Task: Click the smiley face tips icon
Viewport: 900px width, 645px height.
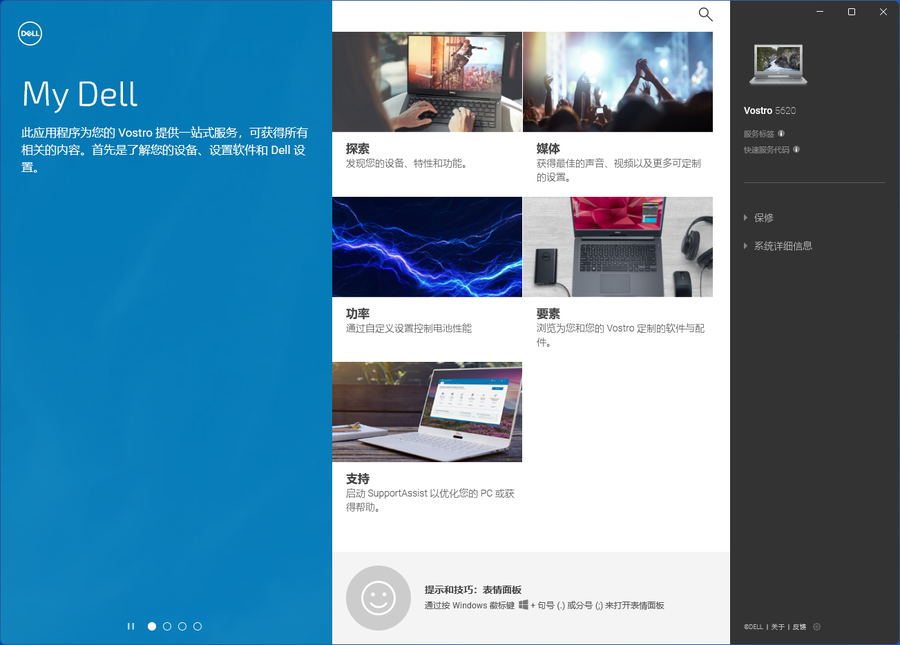Action: pos(378,598)
